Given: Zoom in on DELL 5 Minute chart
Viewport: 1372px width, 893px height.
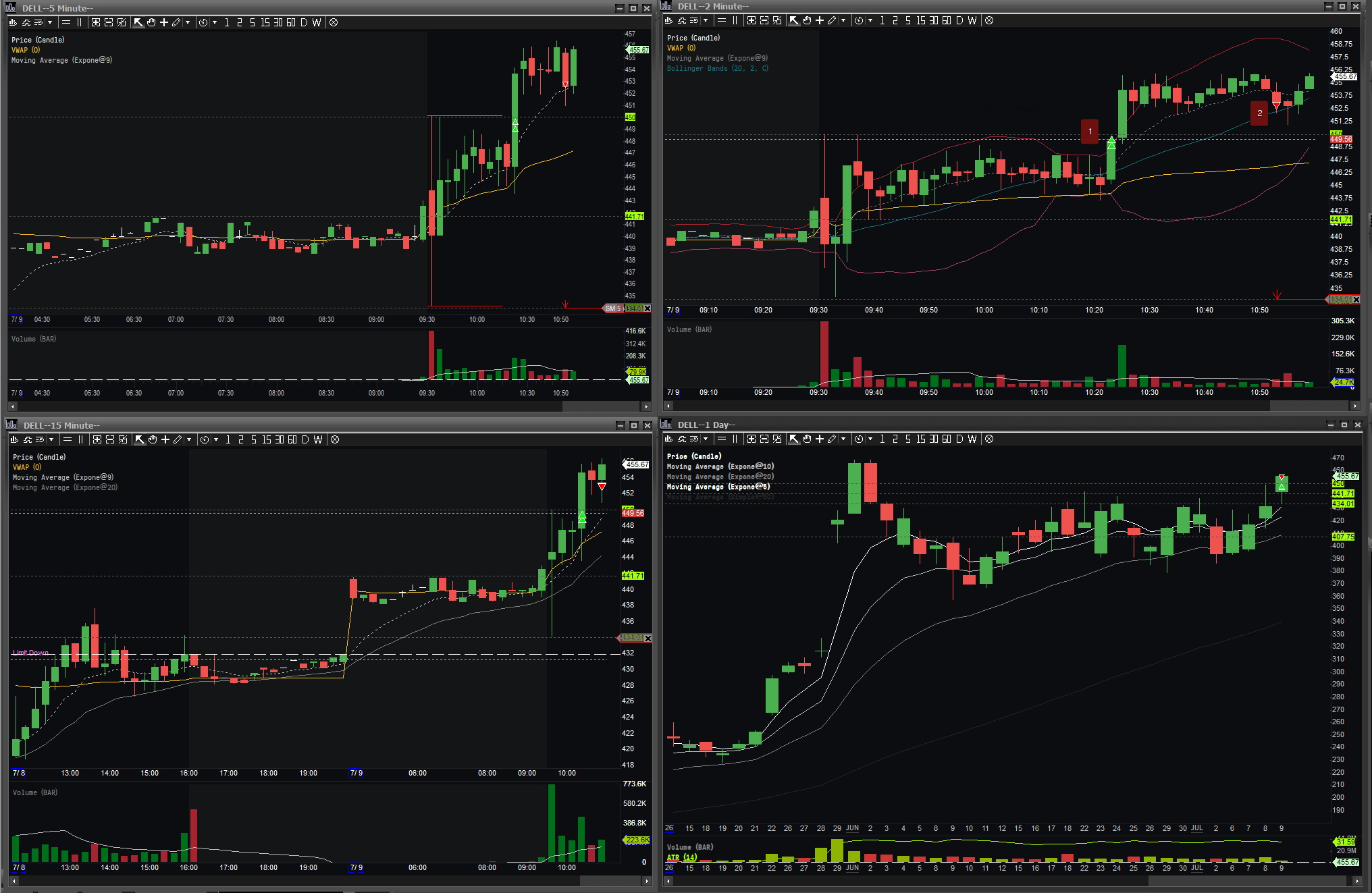Looking at the screenshot, I should [96, 22].
